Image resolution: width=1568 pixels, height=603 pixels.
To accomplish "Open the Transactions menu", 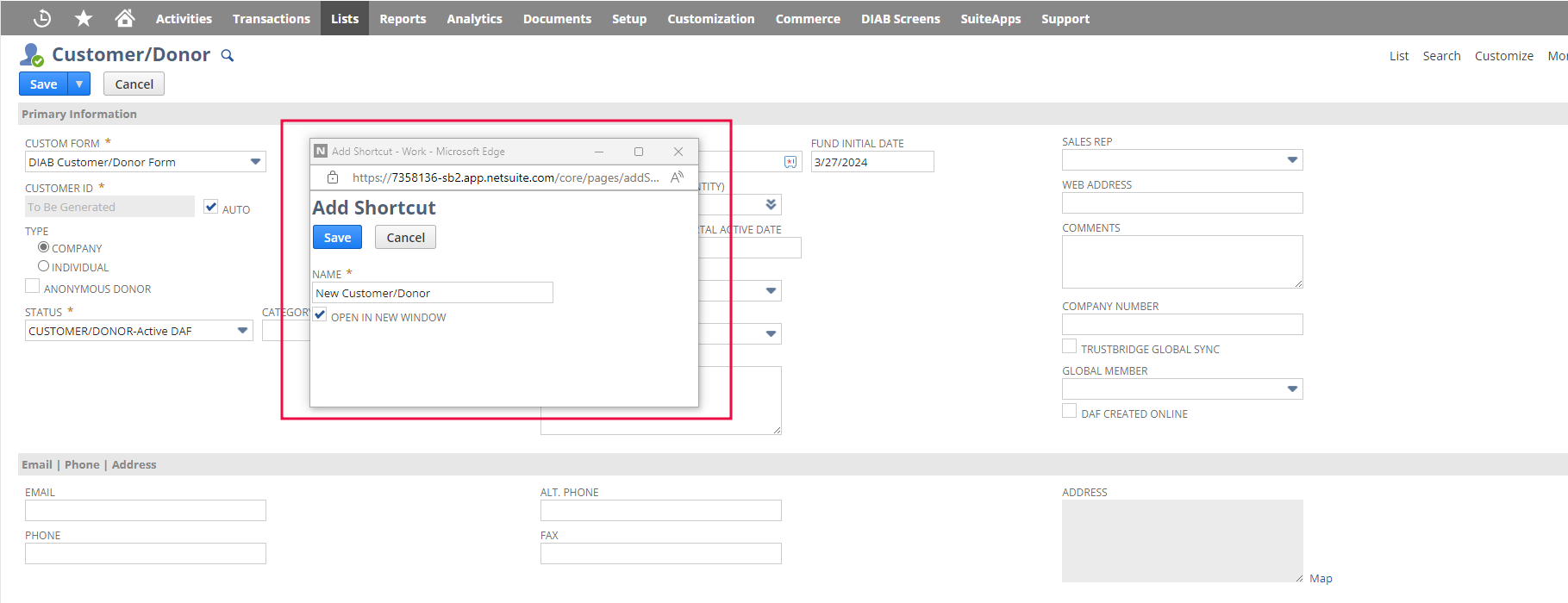I will tap(271, 18).
